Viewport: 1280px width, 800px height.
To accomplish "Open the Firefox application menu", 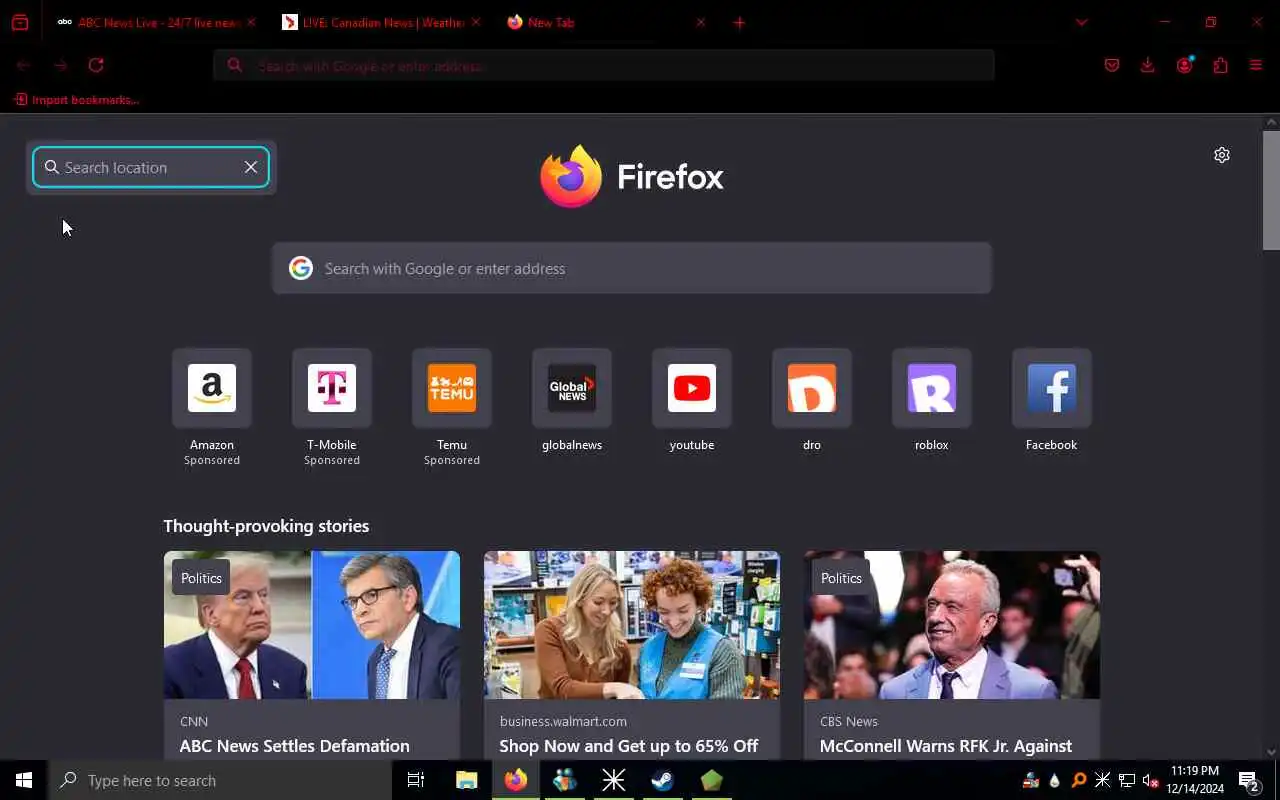I will (1256, 65).
